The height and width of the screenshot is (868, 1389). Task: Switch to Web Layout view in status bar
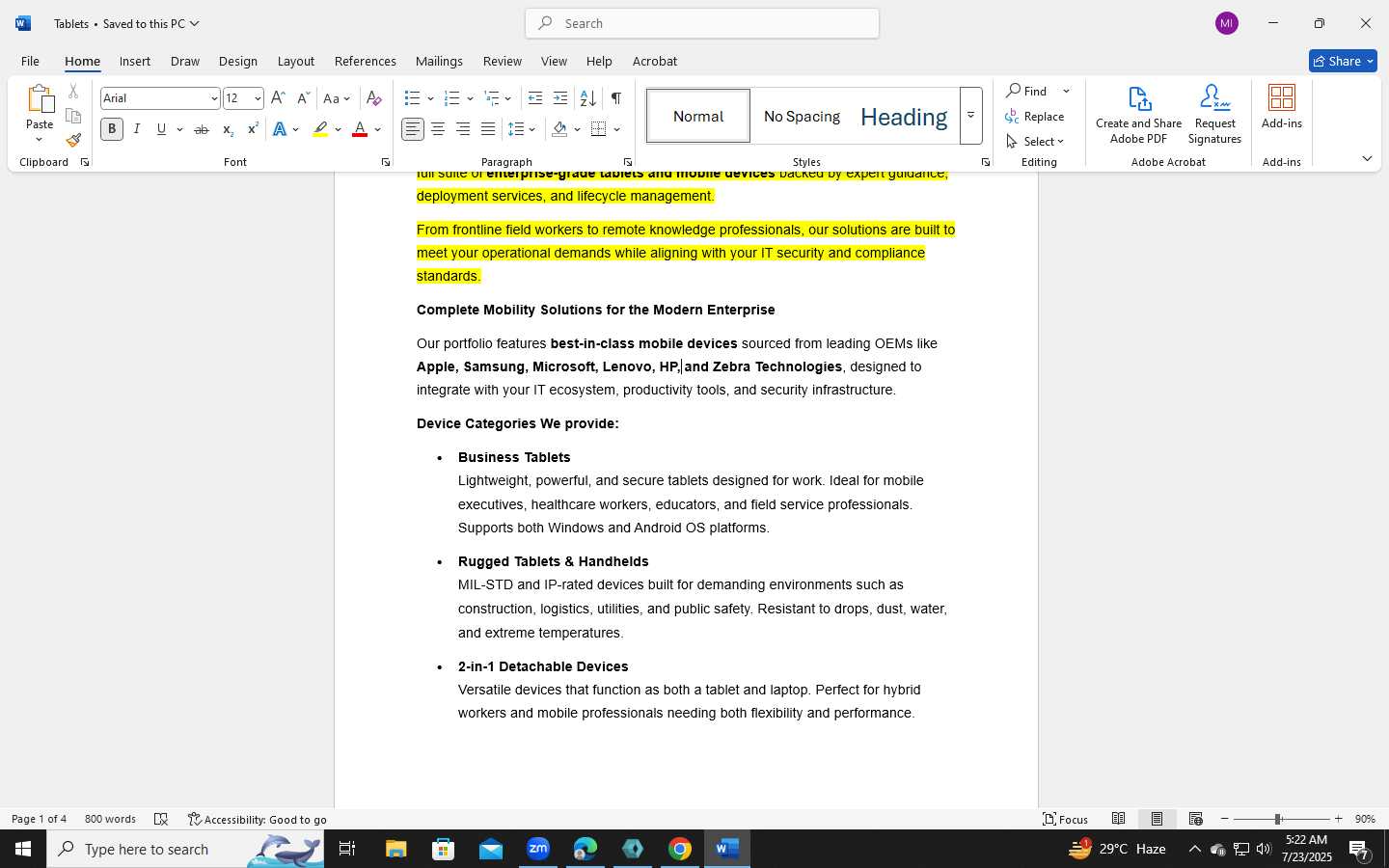(x=1196, y=819)
